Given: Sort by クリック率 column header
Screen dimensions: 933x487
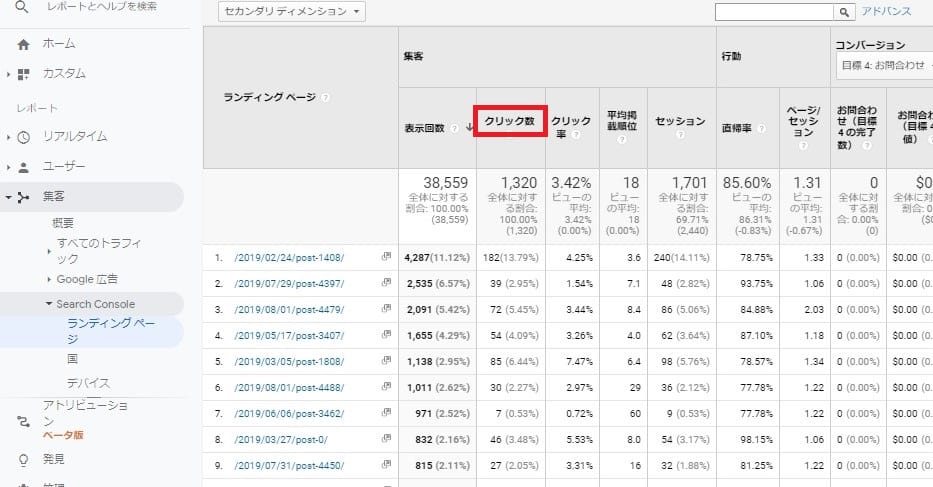Looking at the screenshot, I should [x=571, y=127].
